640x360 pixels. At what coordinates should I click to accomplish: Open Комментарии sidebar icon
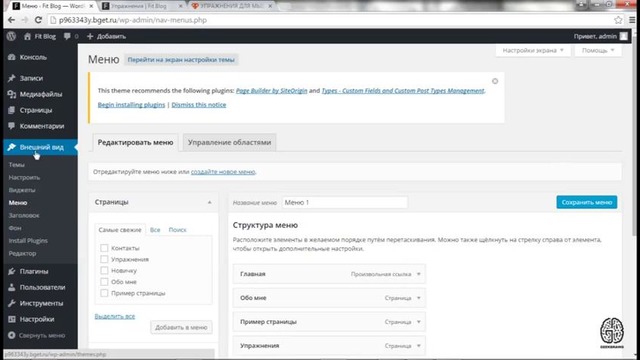(11, 126)
